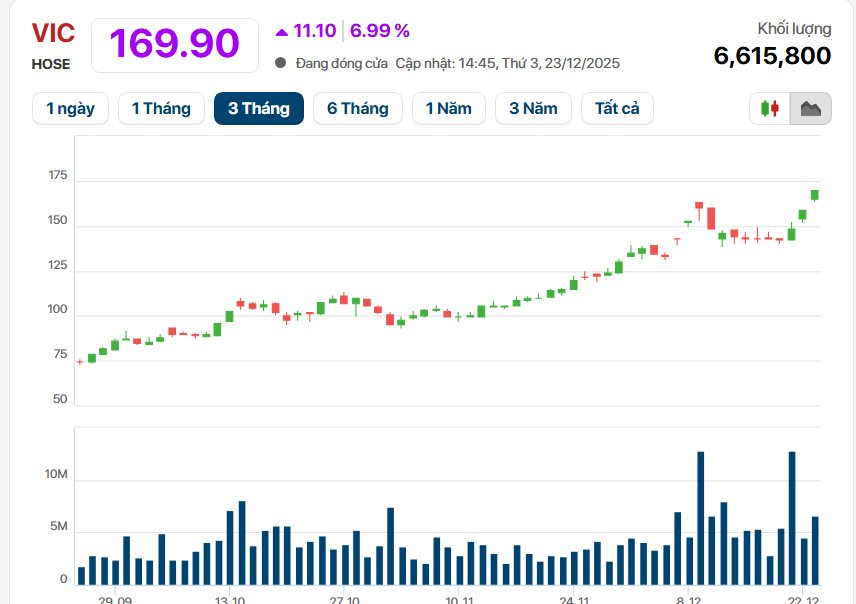Click the tall red candle near 8.12
This screenshot has width=856, height=604.
tap(711, 218)
